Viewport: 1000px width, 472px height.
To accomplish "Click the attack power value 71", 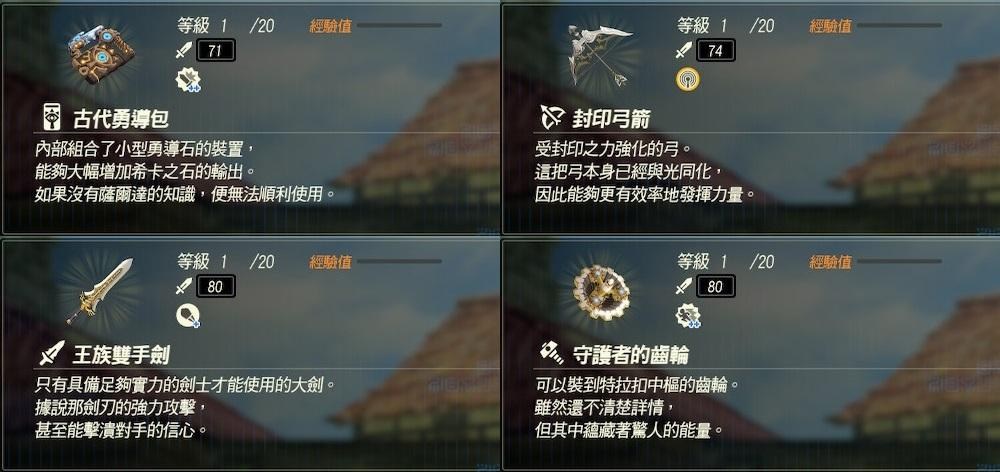I will 216,51.
